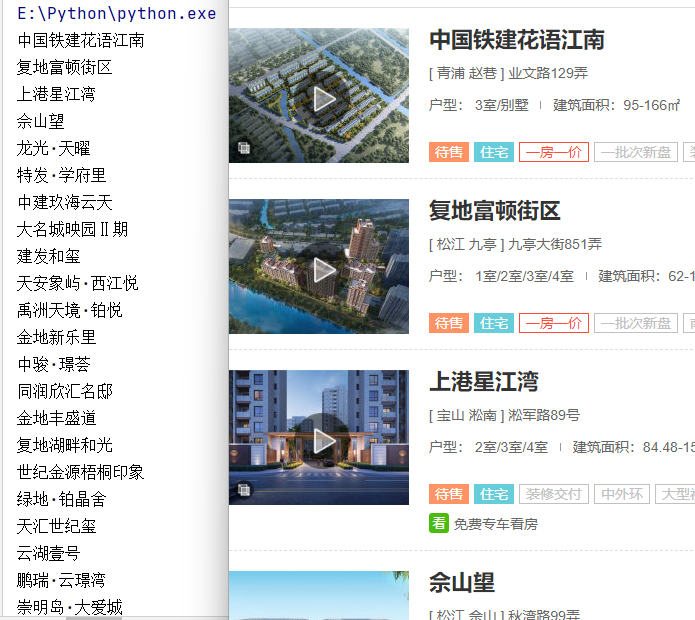Play video on 上港星江湾 thumbnail

click(x=324, y=441)
